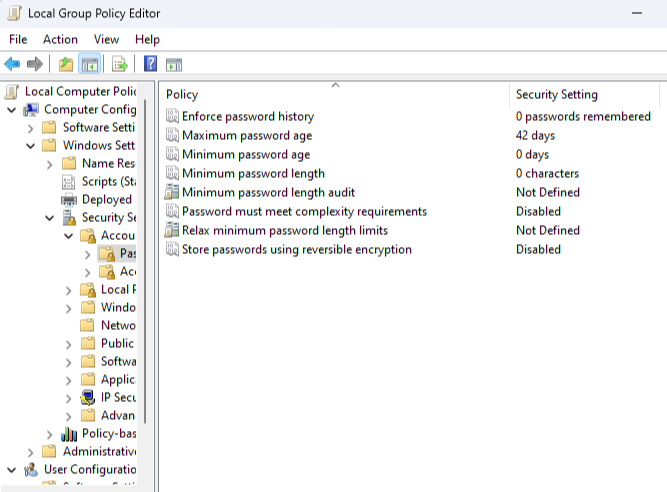Expand the IP Security node

(x=68, y=398)
